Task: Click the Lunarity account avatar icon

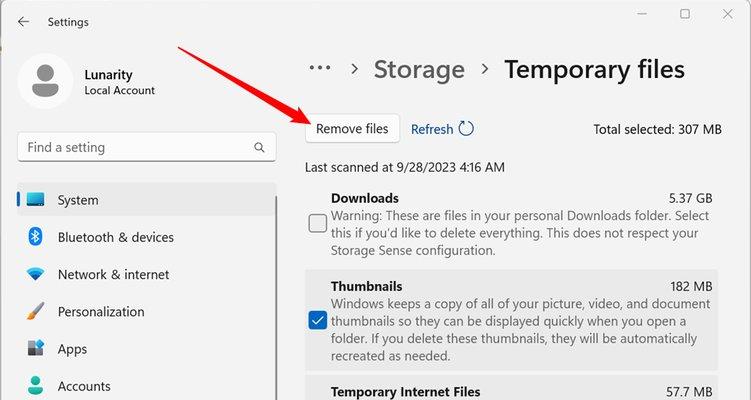Action: (46, 81)
